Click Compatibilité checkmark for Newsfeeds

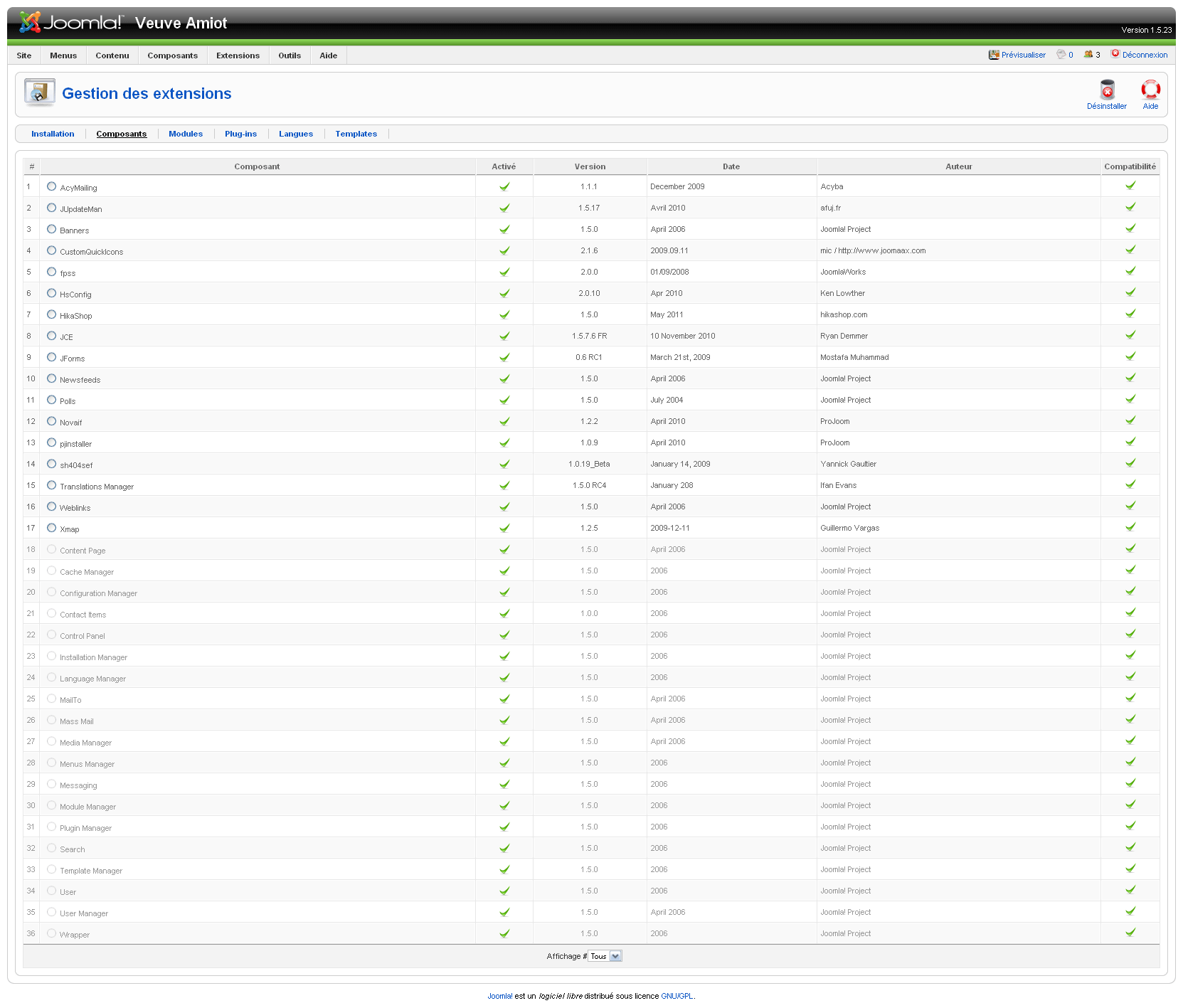tap(1130, 378)
